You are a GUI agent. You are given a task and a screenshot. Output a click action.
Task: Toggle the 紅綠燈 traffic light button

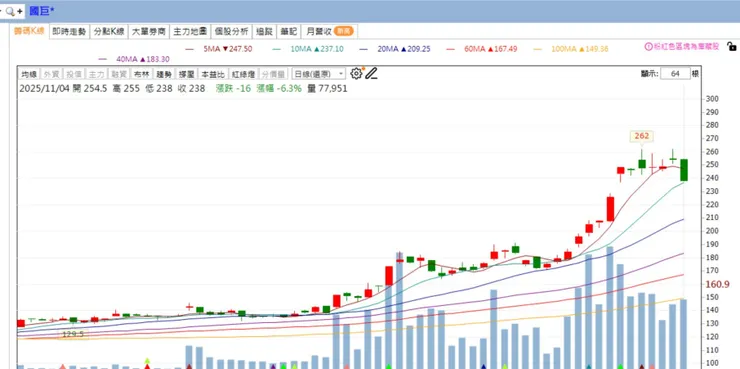point(243,74)
